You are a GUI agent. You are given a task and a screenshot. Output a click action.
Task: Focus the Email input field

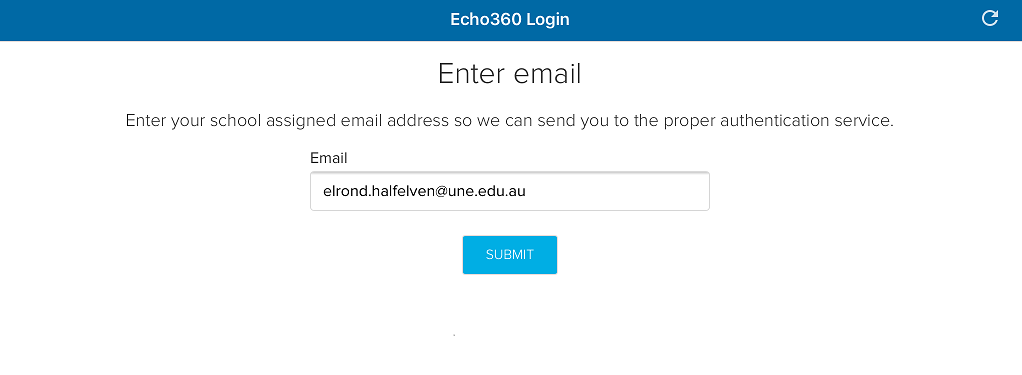pyautogui.click(x=510, y=191)
